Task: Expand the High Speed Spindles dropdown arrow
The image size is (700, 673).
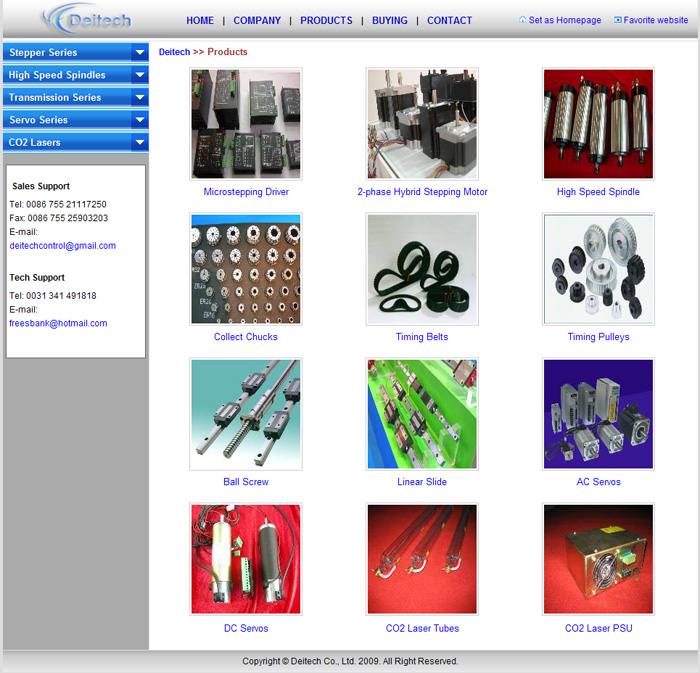Action: pyautogui.click(x=140, y=75)
